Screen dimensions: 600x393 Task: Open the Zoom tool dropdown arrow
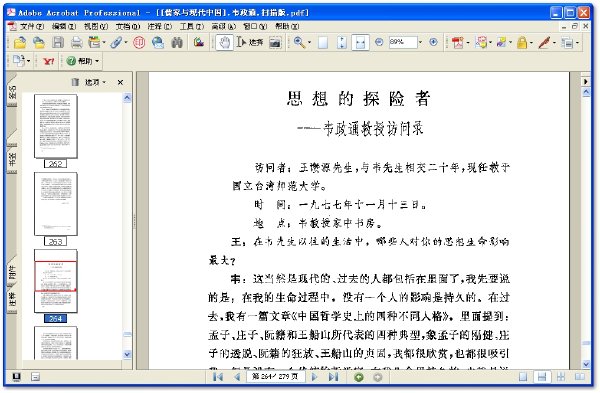point(309,42)
